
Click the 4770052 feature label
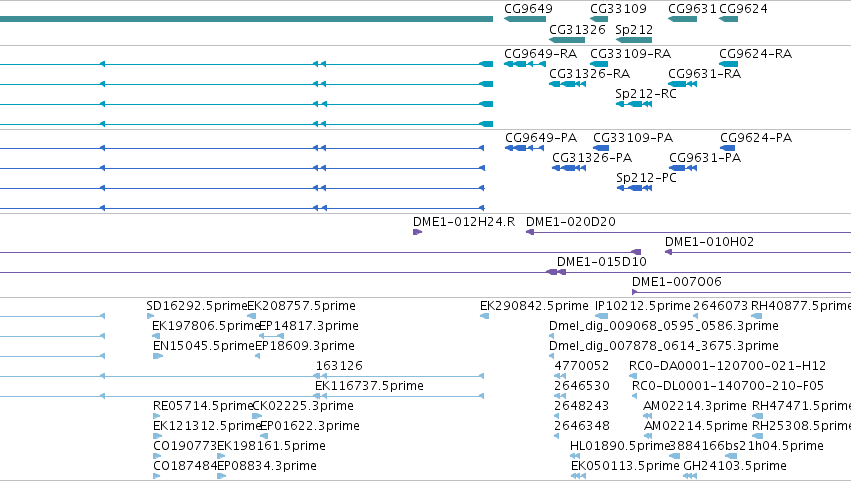click(x=581, y=366)
